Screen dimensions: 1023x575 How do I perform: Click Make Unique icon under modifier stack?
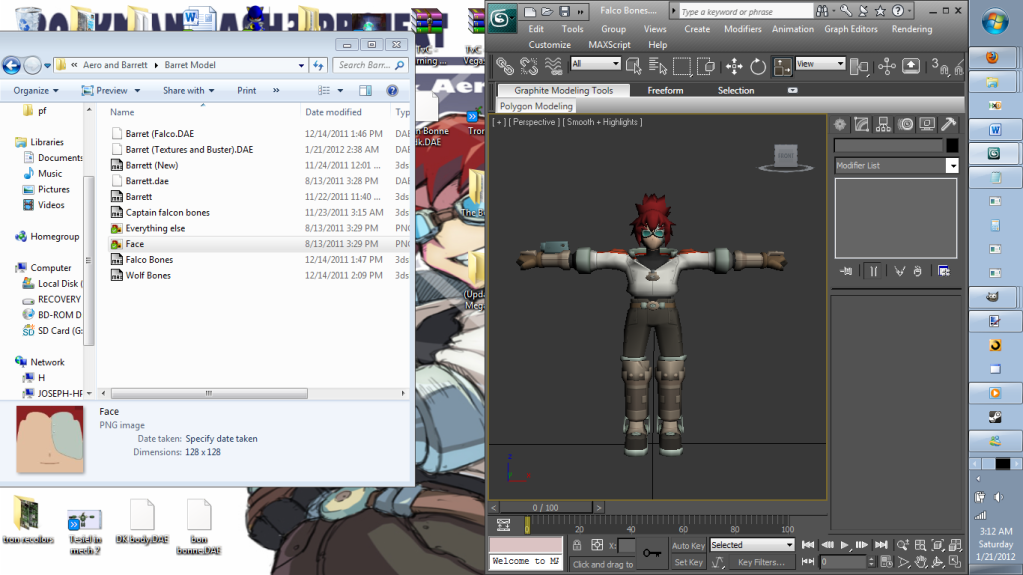[900, 271]
